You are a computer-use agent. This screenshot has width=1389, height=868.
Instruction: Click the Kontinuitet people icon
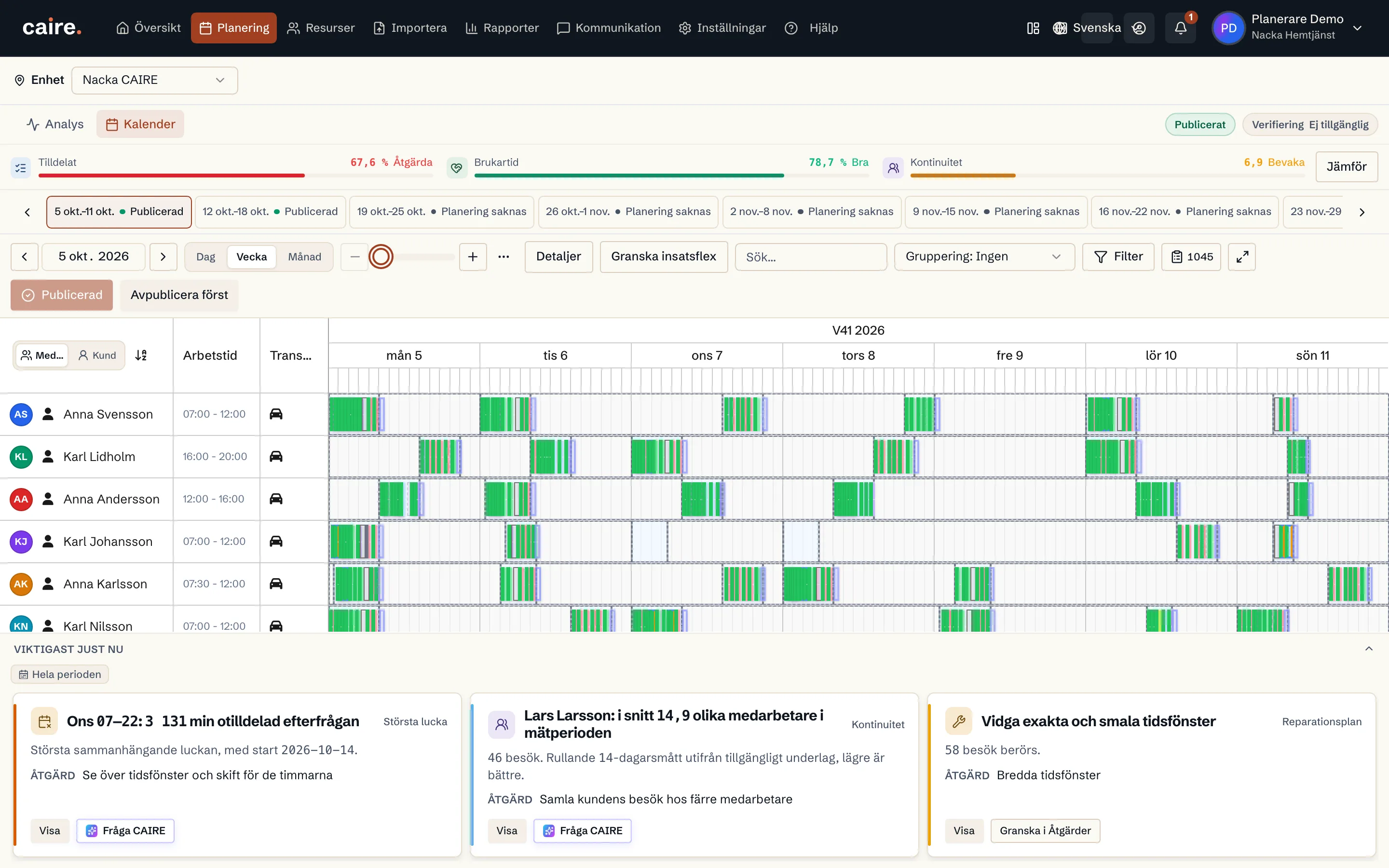tap(893, 168)
